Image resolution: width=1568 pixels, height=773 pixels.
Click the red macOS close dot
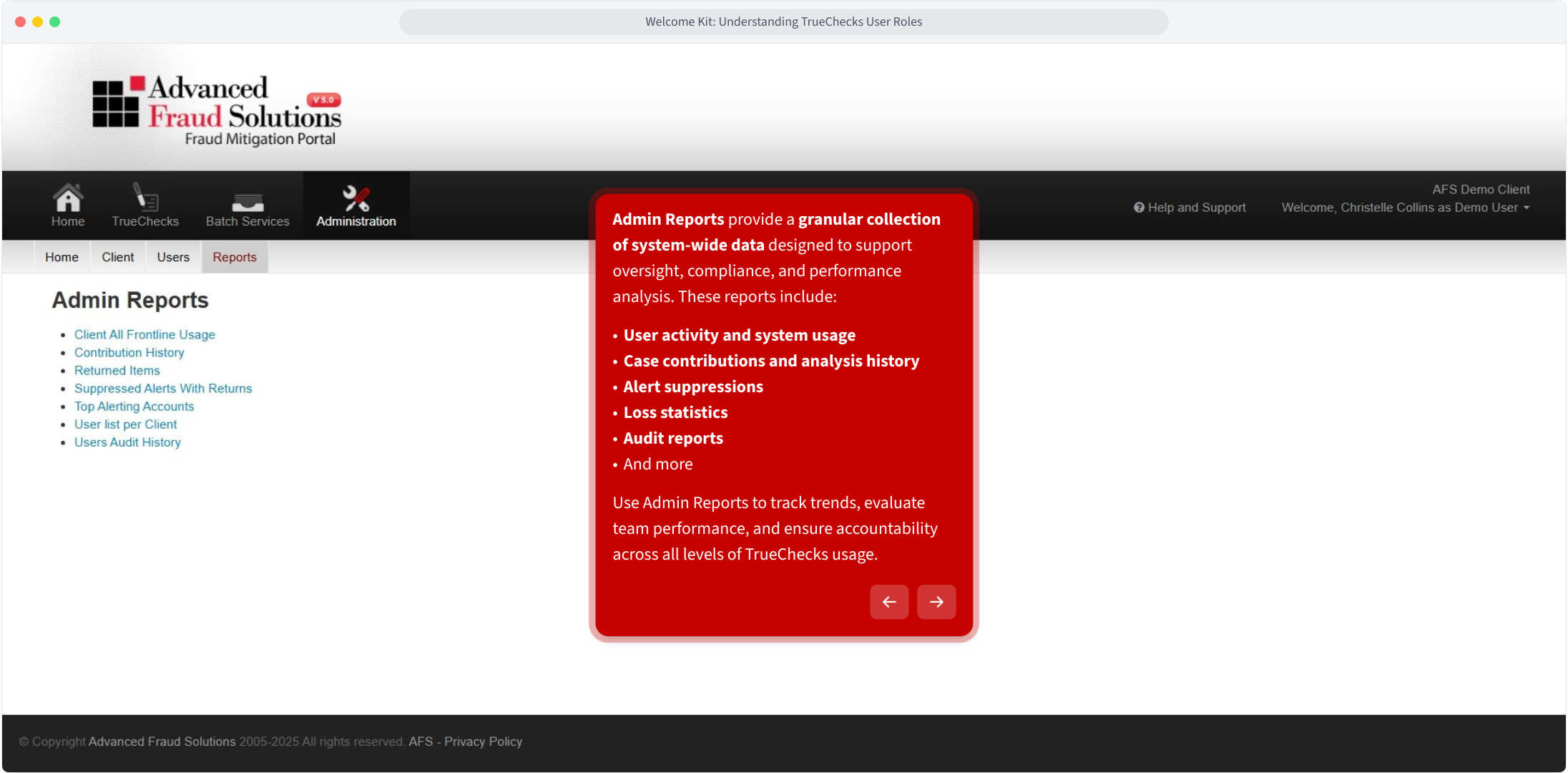(x=20, y=22)
